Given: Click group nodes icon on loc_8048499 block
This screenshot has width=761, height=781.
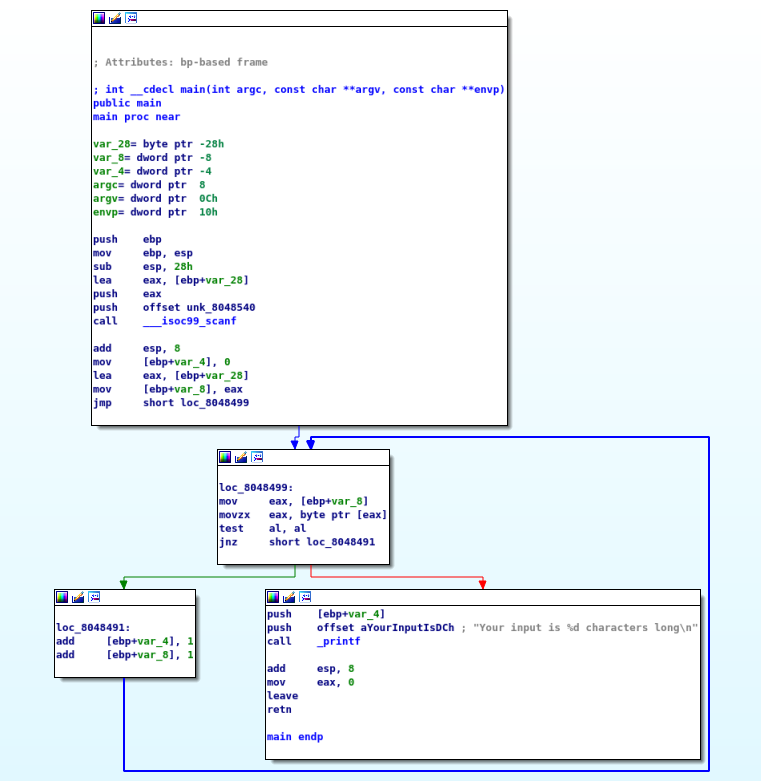Looking at the screenshot, I should tap(257, 457).
